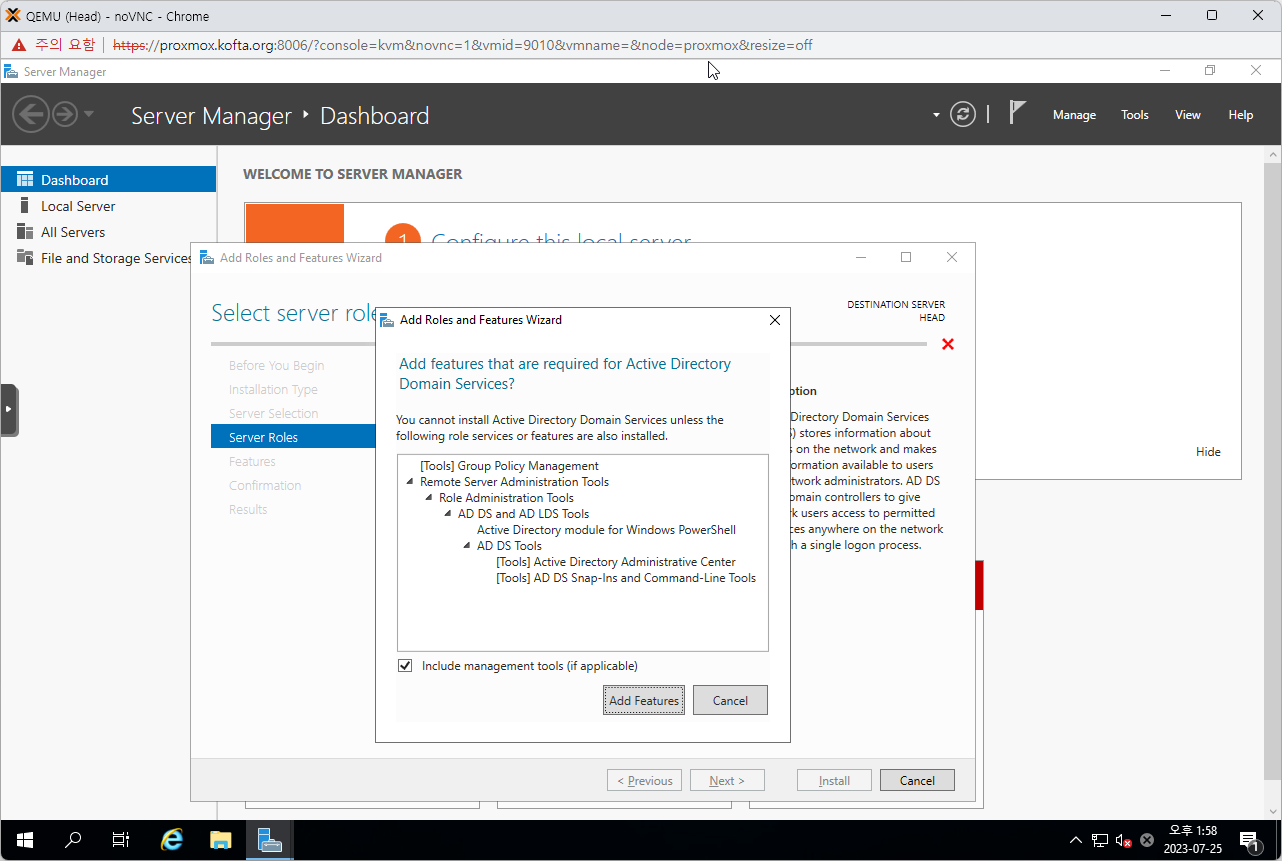Open File Explorer from the taskbar

pos(221,840)
